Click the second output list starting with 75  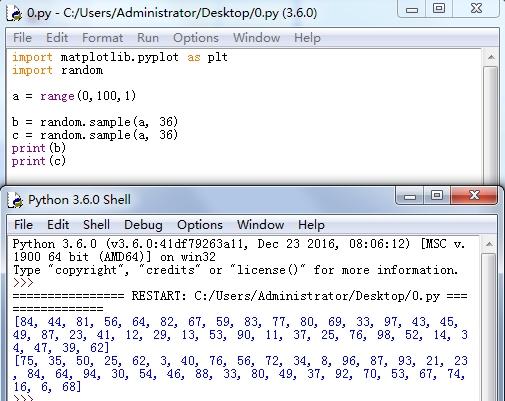click(x=240, y=374)
